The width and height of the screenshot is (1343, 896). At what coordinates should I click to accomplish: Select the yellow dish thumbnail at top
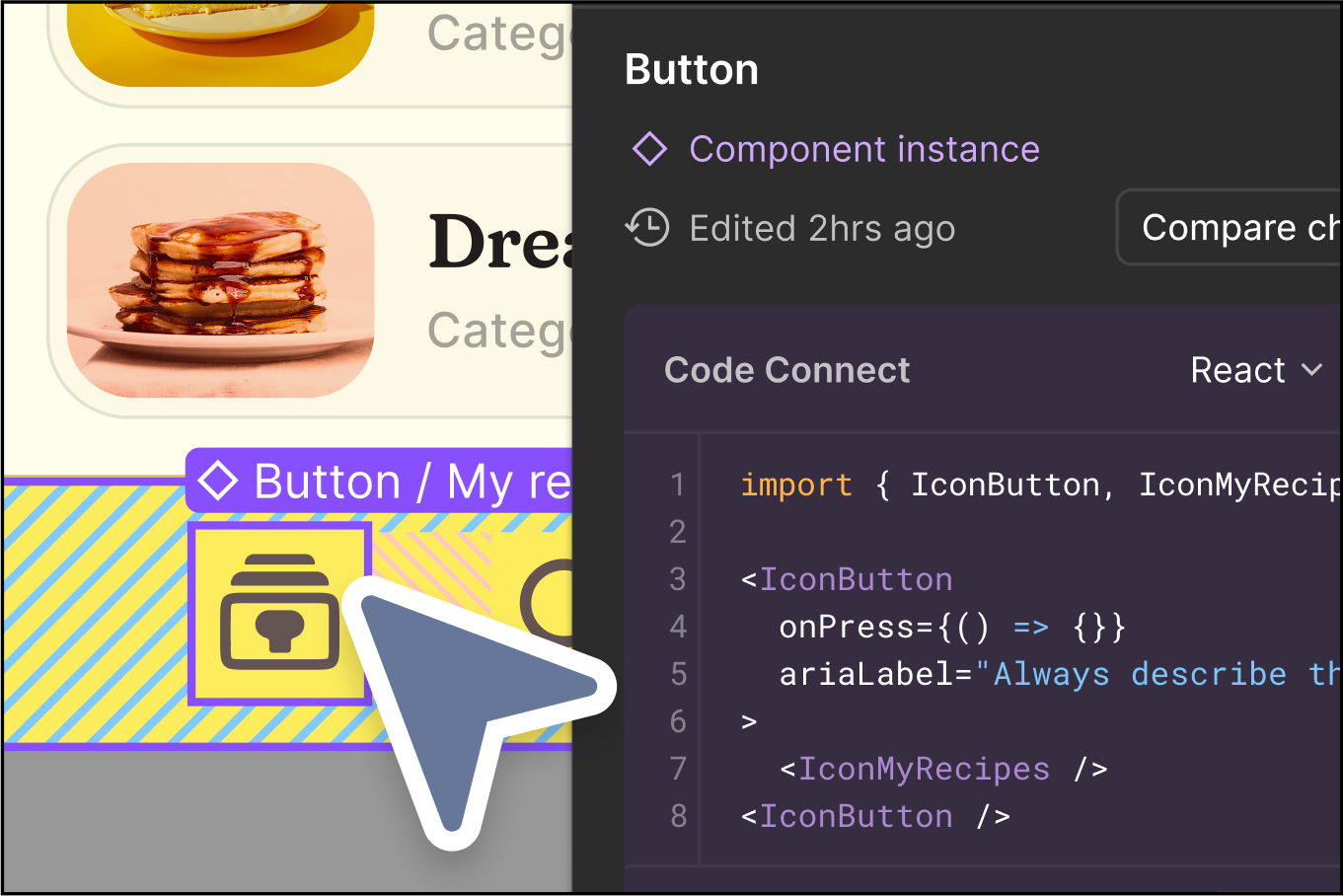(220, 39)
